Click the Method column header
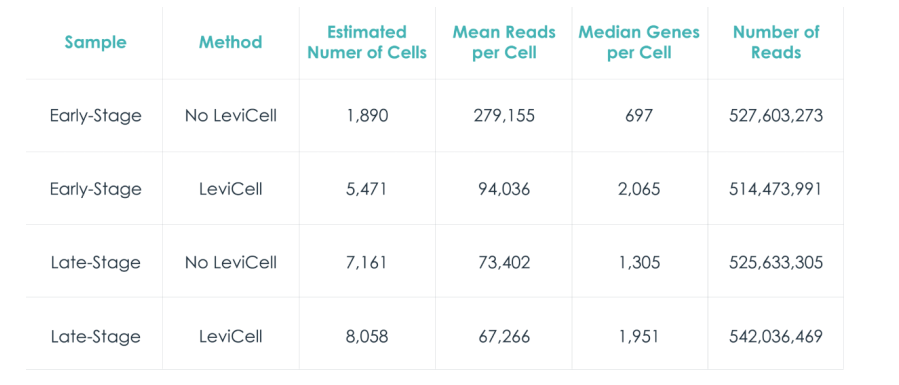The height and width of the screenshot is (385, 899). [230, 42]
